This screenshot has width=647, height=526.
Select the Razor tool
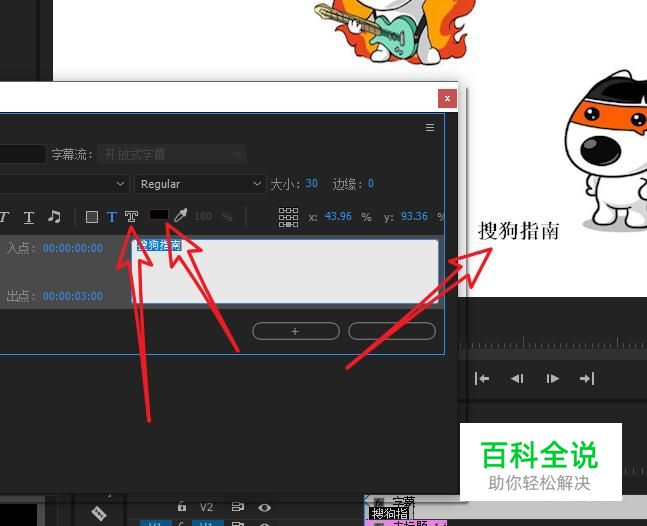(x=99, y=513)
